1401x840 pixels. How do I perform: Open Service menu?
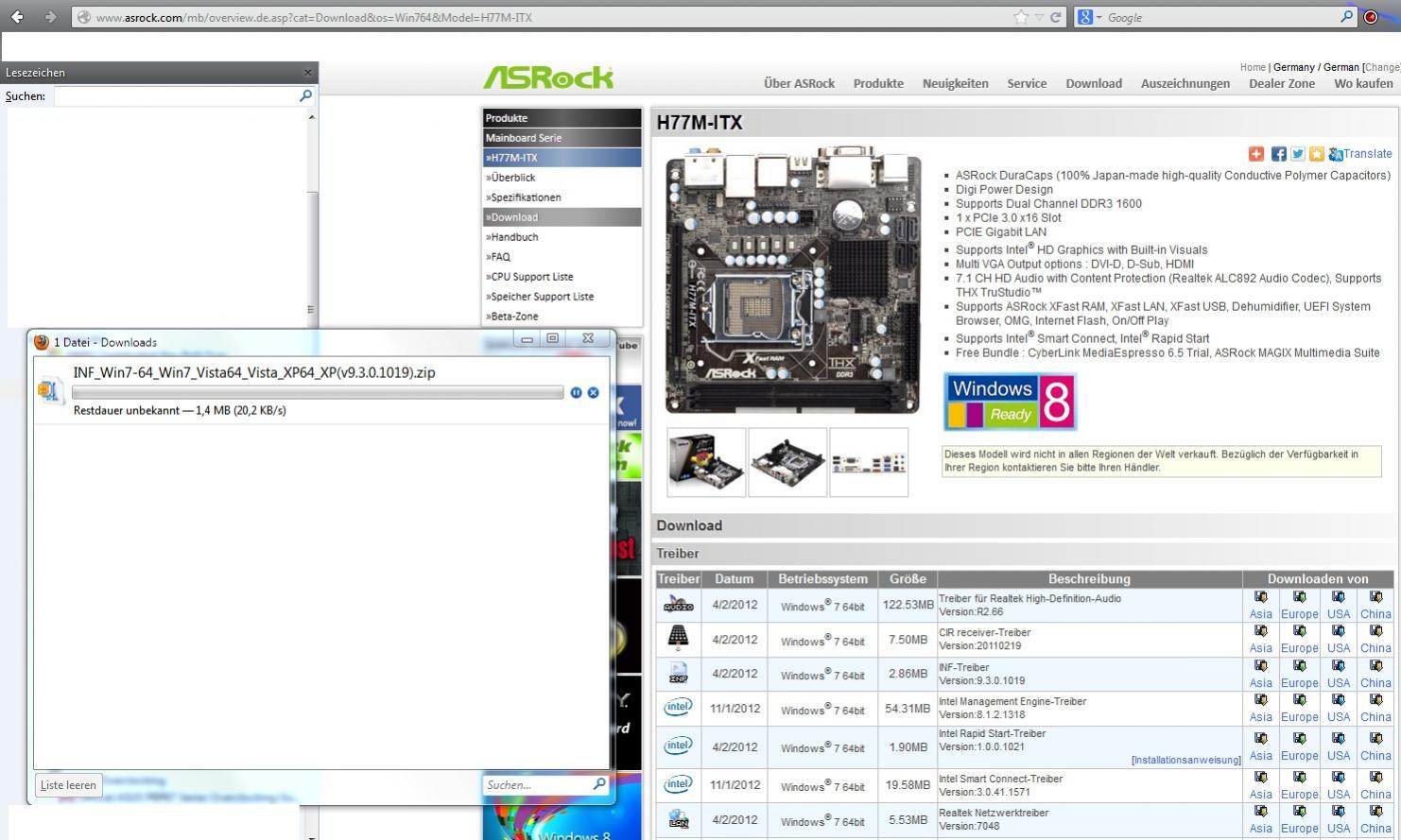click(1027, 83)
